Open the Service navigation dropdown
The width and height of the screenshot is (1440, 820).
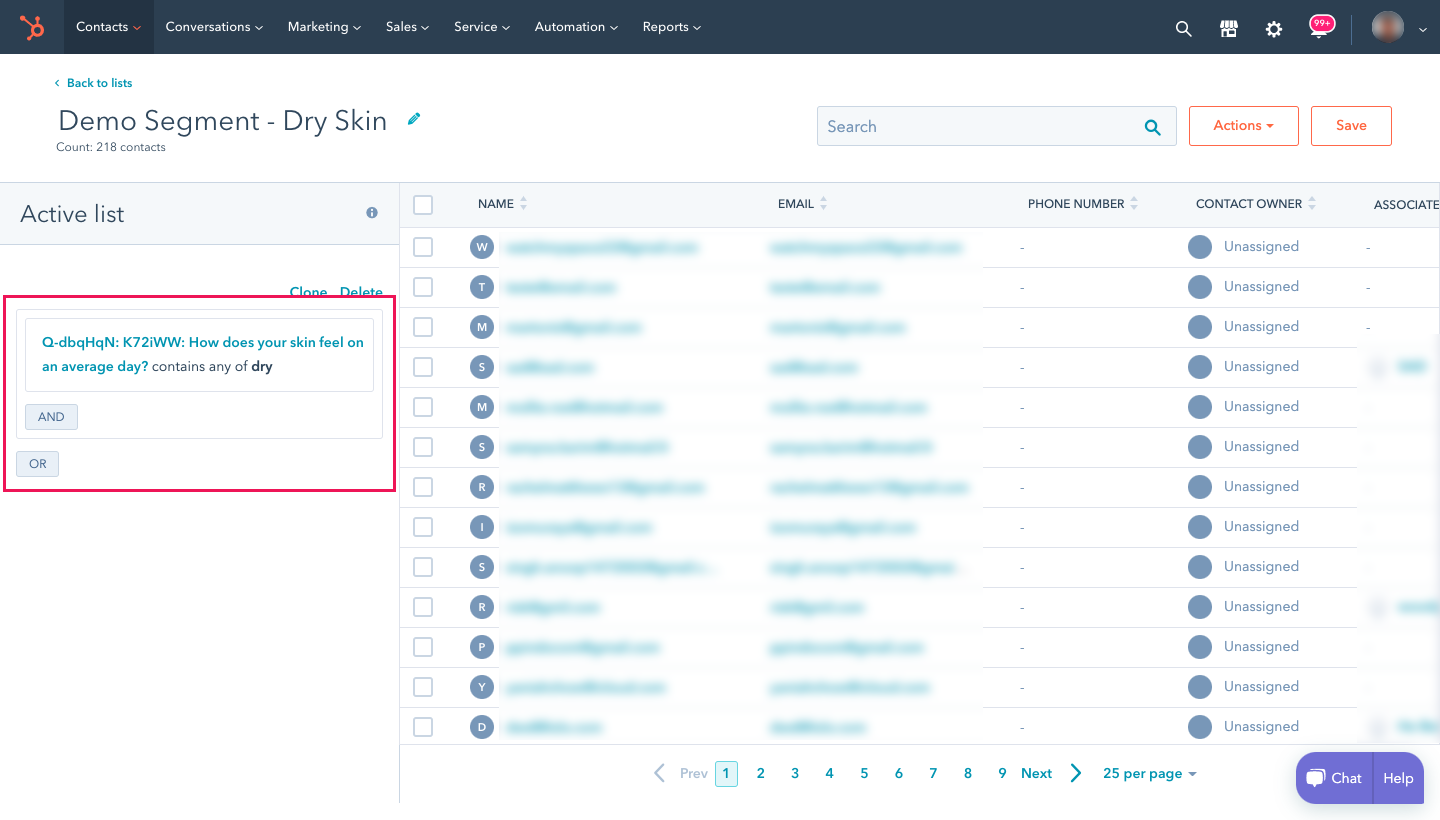[x=482, y=27]
